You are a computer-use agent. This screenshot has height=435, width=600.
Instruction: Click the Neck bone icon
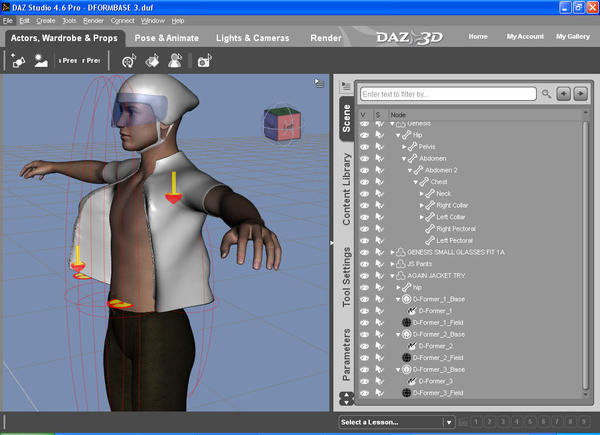click(x=430, y=194)
